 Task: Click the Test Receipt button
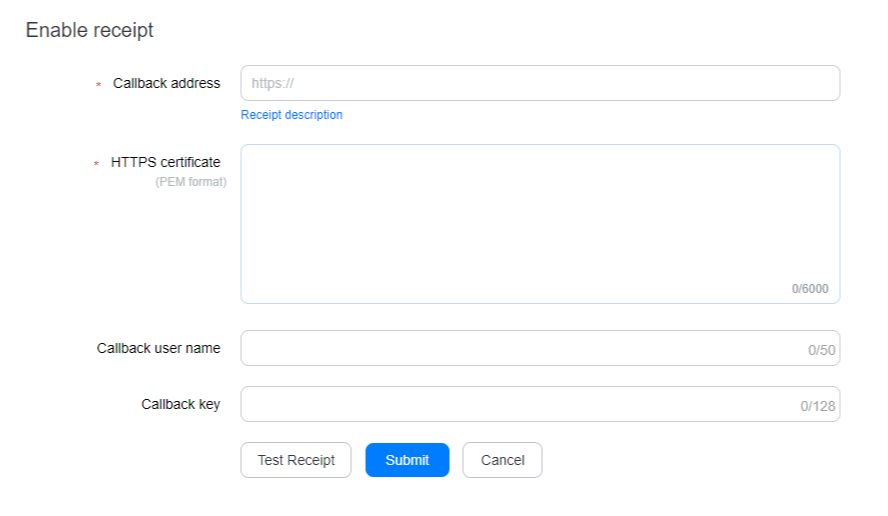(x=296, y=460)
